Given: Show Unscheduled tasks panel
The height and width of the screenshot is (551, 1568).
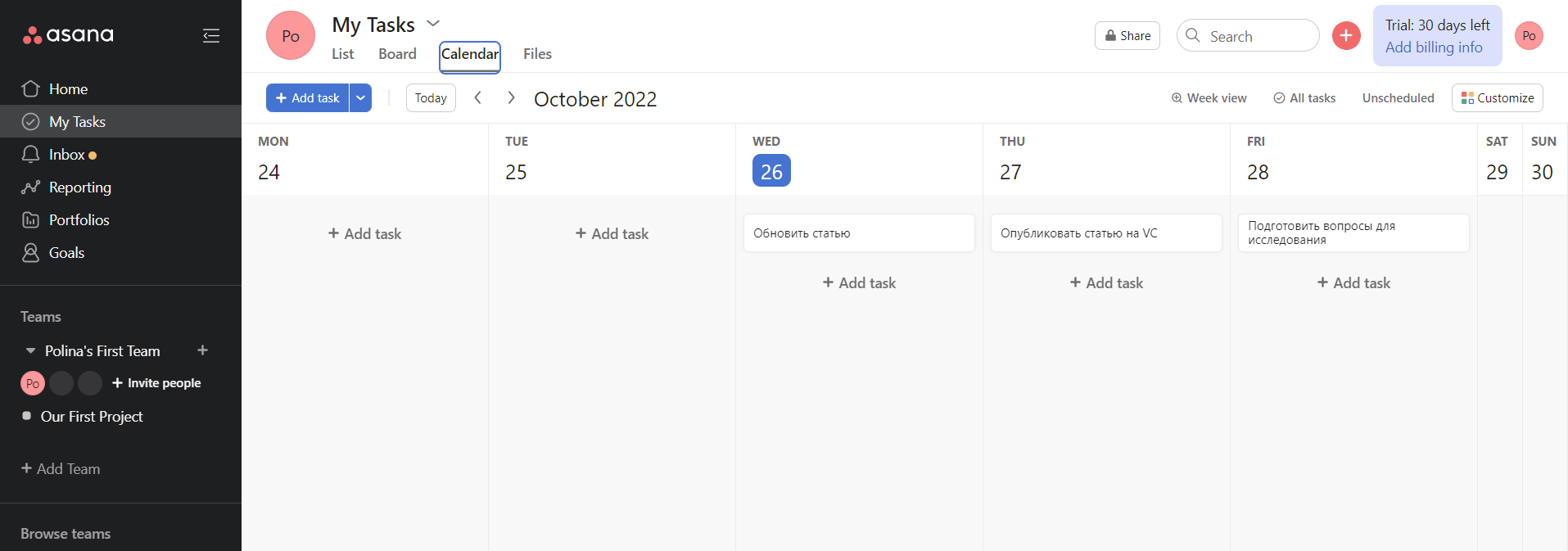Looking at the screenshot, I should (x=1398, y=98).
